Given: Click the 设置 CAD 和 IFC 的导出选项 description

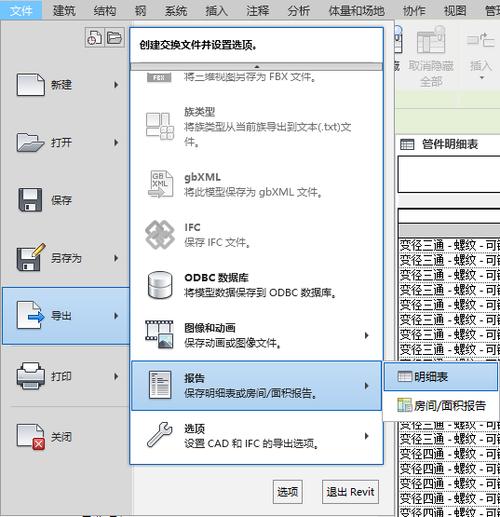Looking at the screenshot, I should (x=251, y=443).
